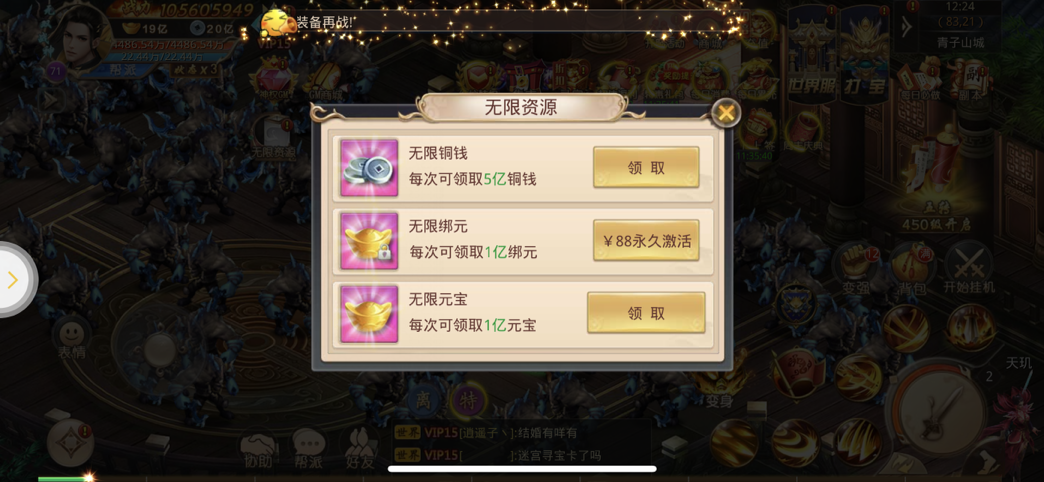
Task: Open the 表情 emoji panel
Action: [x=71, y=338]
